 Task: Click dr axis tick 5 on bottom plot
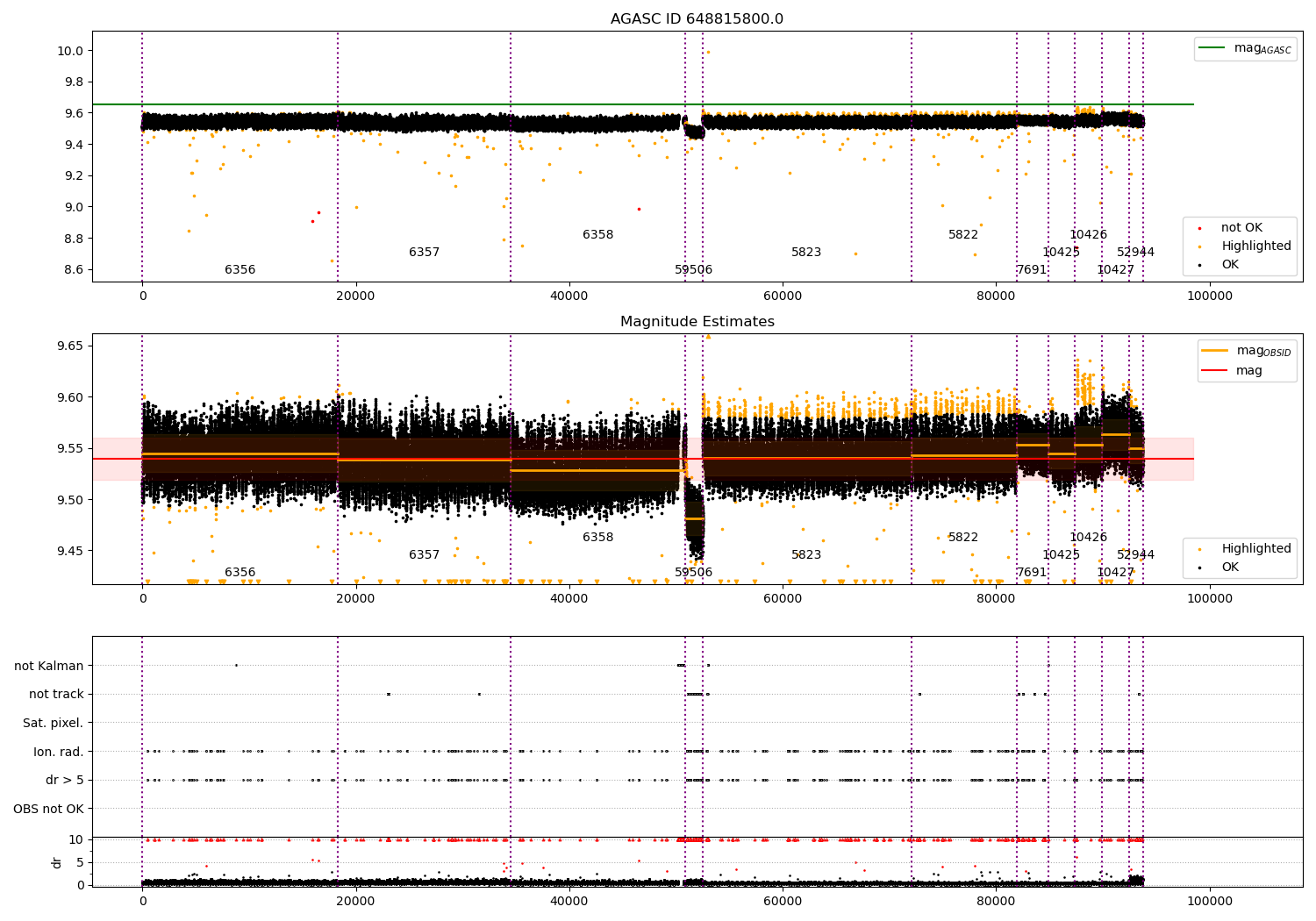[x=81, y=863]
